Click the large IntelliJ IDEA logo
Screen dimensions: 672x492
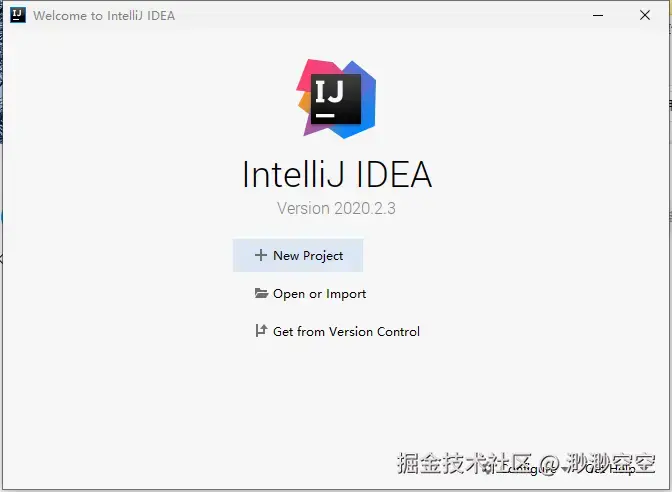click(x=336, y=99)
